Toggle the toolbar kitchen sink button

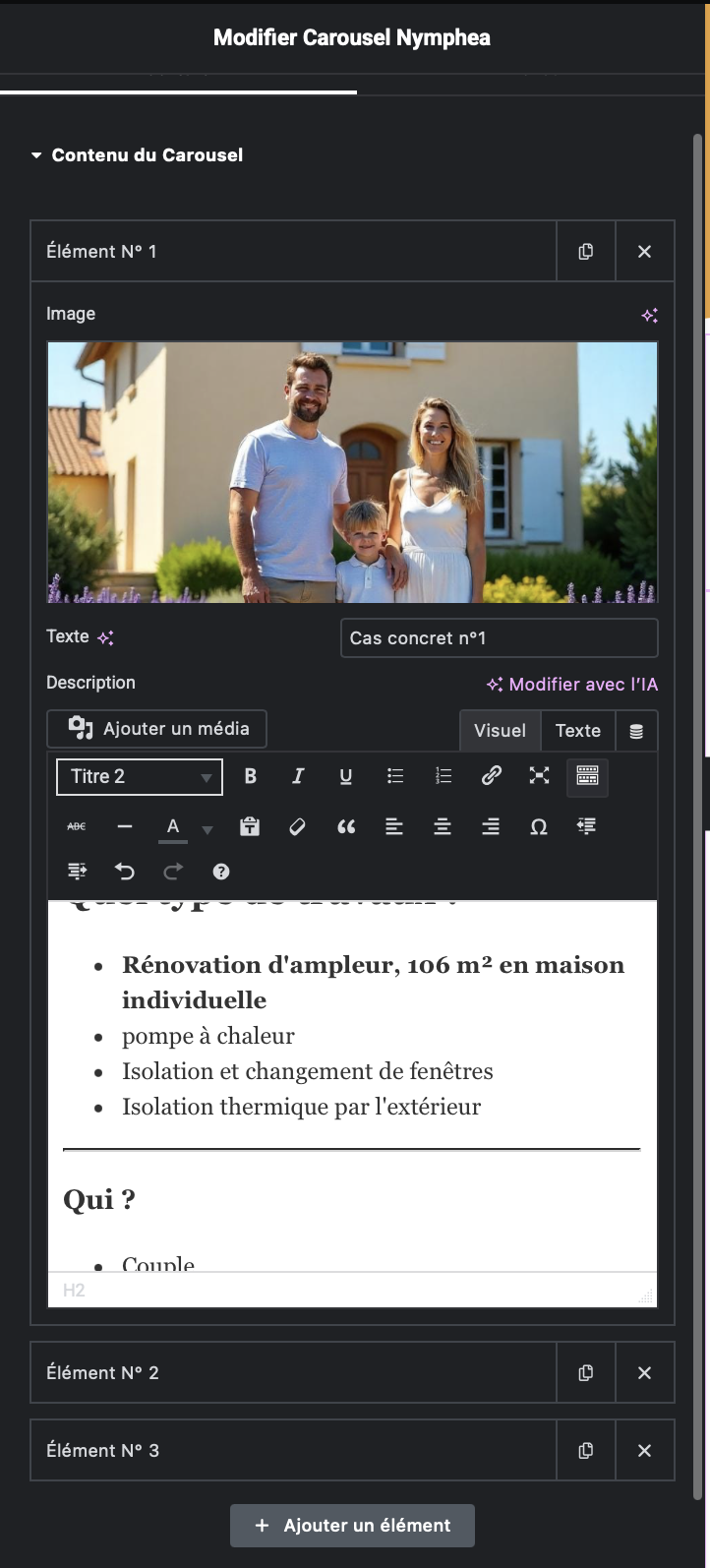coord(587,776)
